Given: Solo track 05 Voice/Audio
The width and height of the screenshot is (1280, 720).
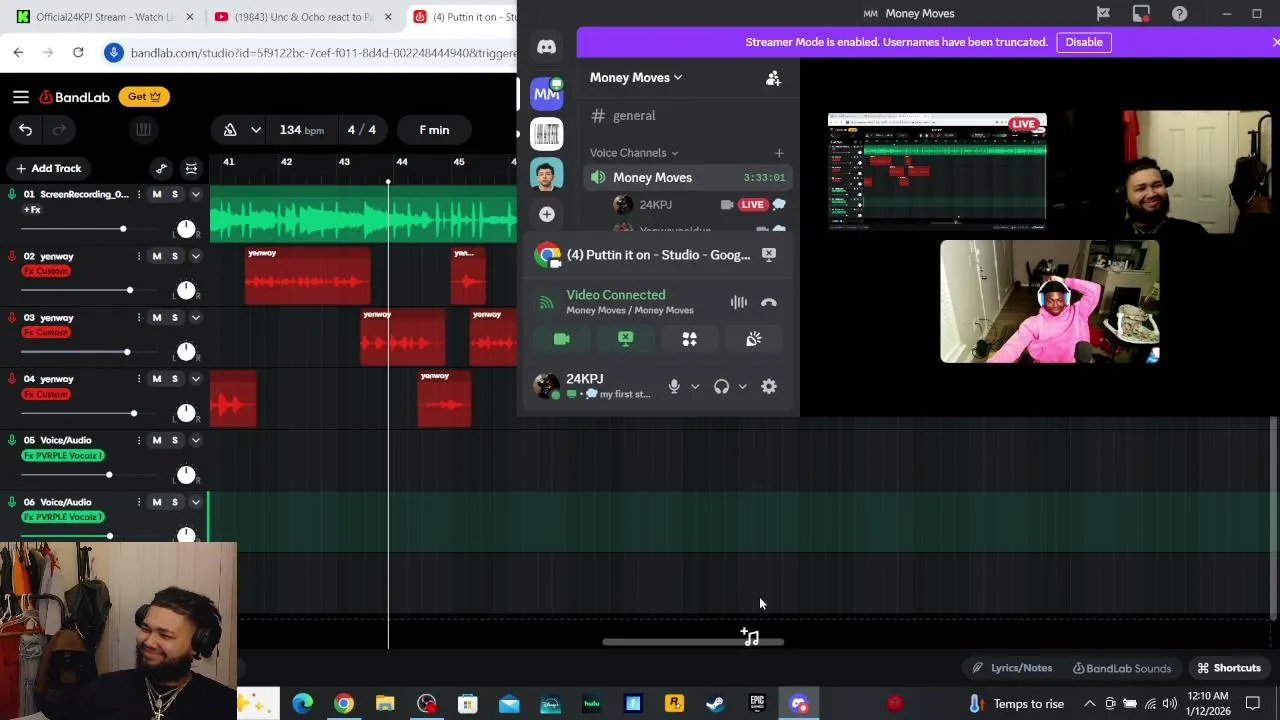Looking at the screenshot, I should coord(174,440).
